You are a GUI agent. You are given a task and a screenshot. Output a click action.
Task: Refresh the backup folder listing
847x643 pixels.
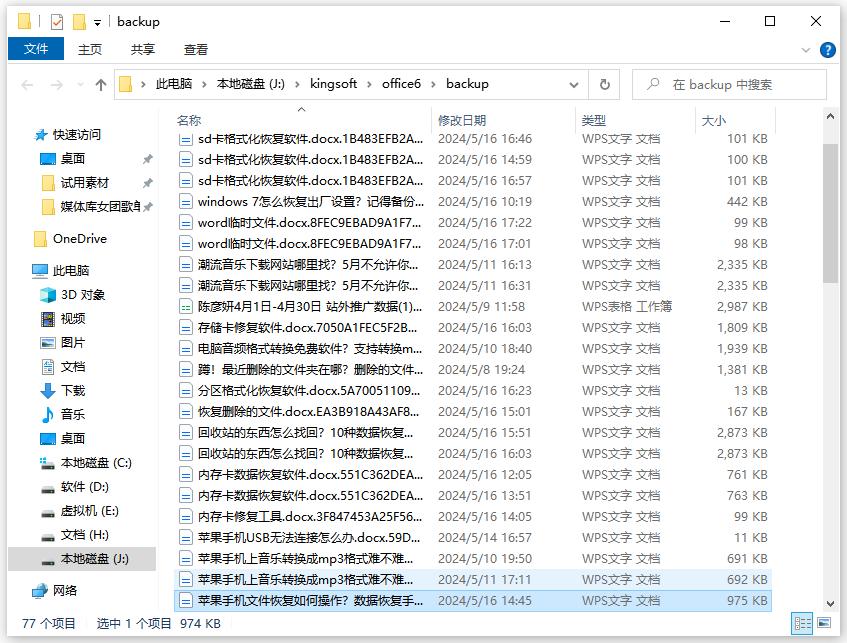603,85
